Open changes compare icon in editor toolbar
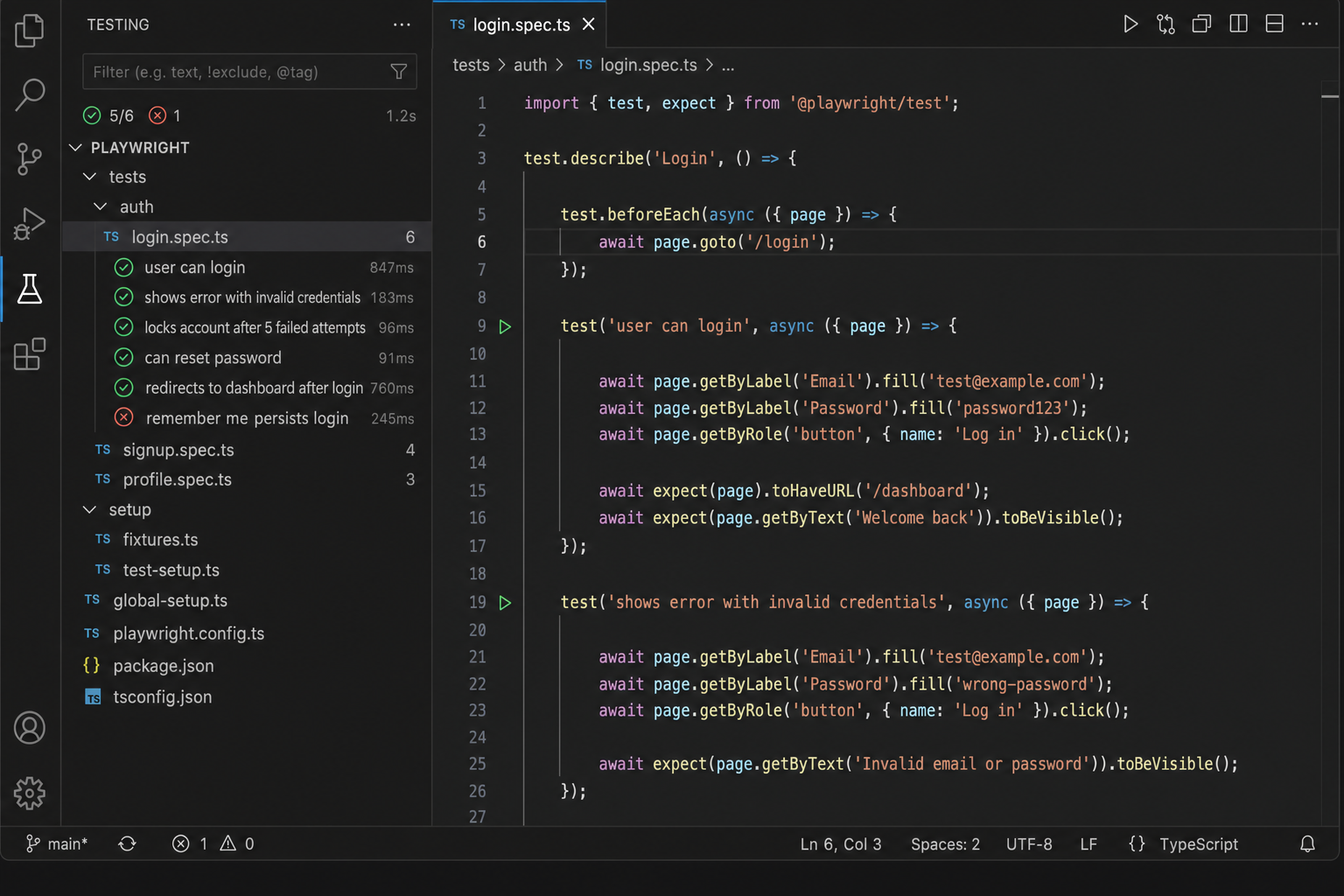Viewport: 1344px width, 896px height. tap(1165, 24)
